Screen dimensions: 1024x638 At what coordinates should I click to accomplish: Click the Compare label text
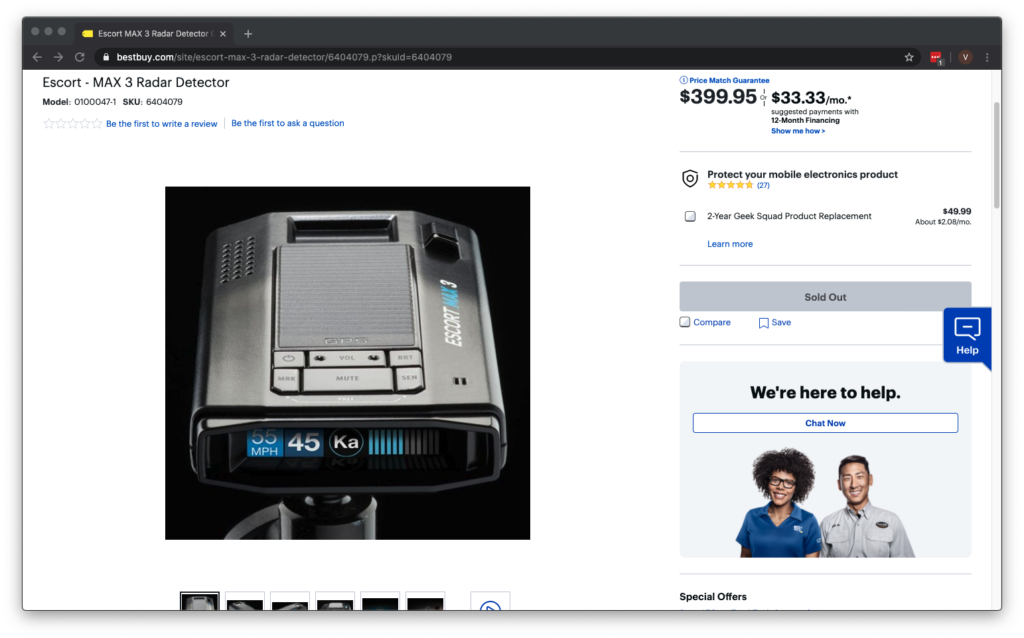(x=712, y=323)
